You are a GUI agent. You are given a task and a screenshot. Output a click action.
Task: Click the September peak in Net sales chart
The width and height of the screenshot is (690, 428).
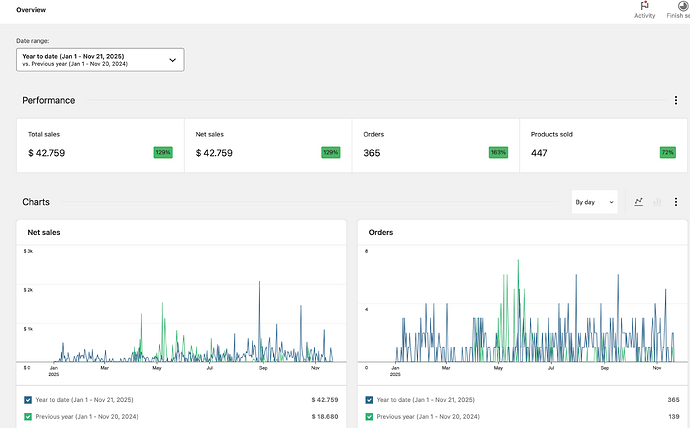pos(260,284)
